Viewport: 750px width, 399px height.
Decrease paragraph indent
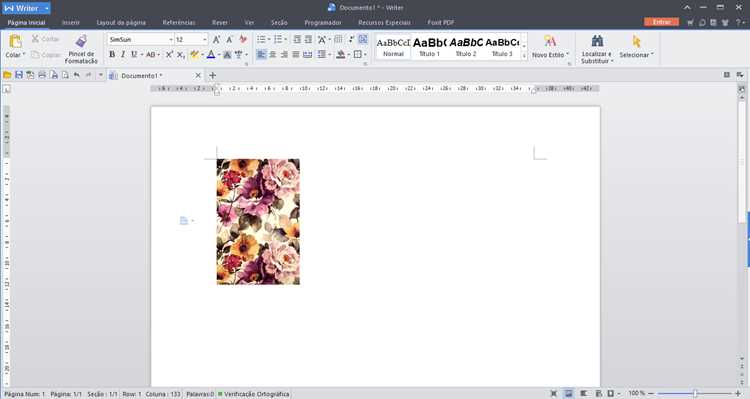[297, 39]
